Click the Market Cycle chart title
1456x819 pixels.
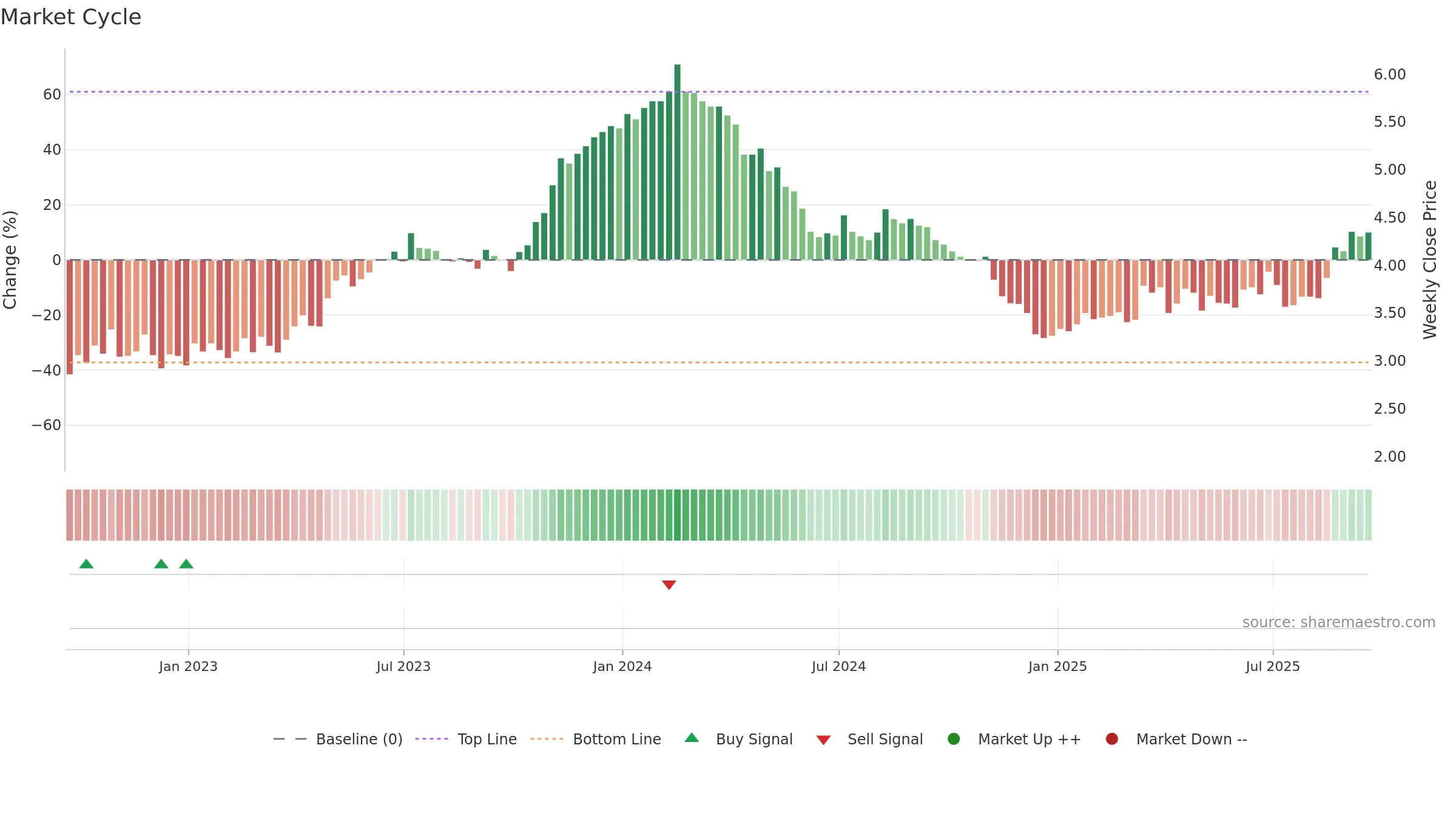(71, 17)
